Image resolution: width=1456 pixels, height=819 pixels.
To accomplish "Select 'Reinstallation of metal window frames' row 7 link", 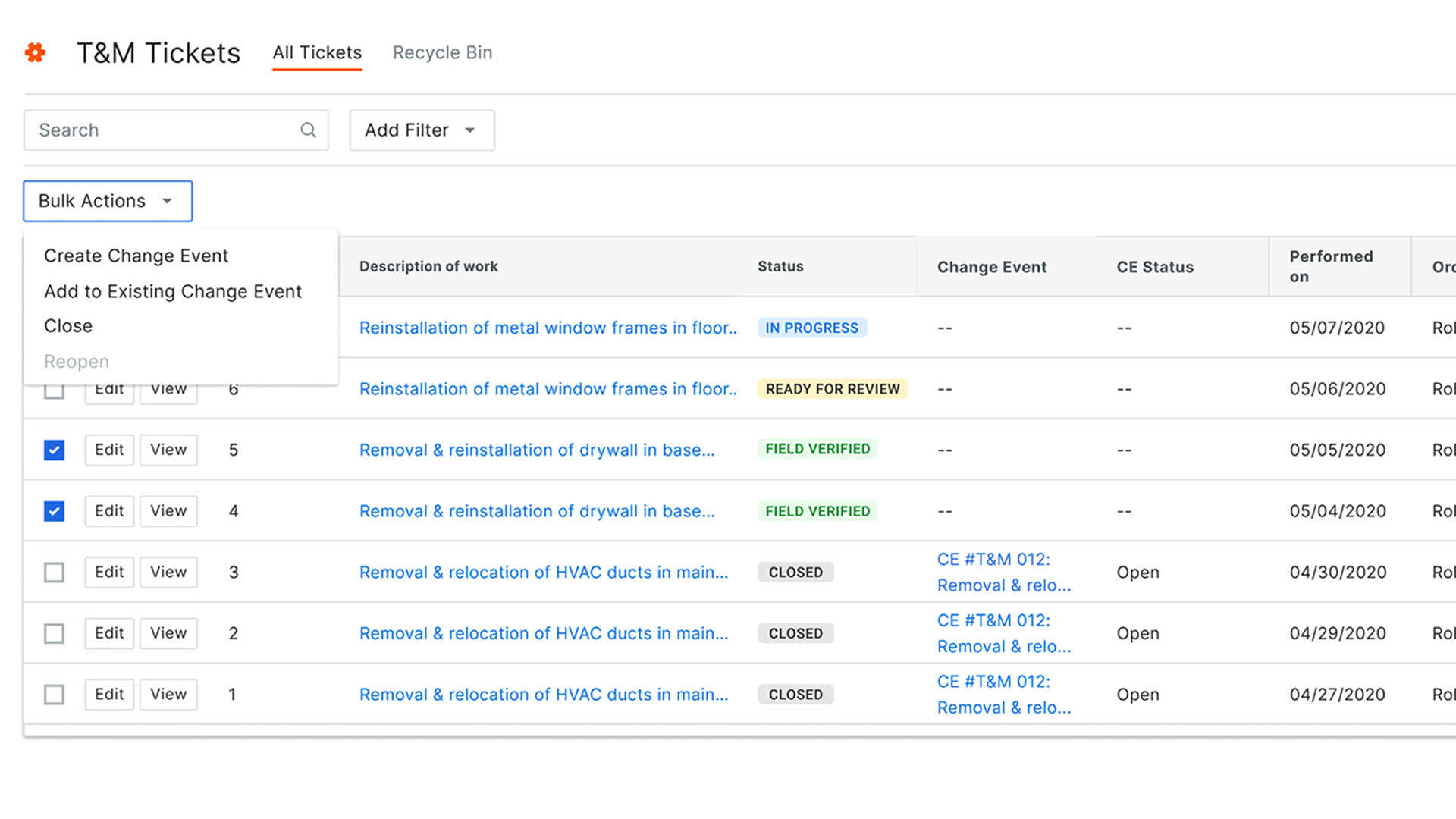I will [548, 327].
